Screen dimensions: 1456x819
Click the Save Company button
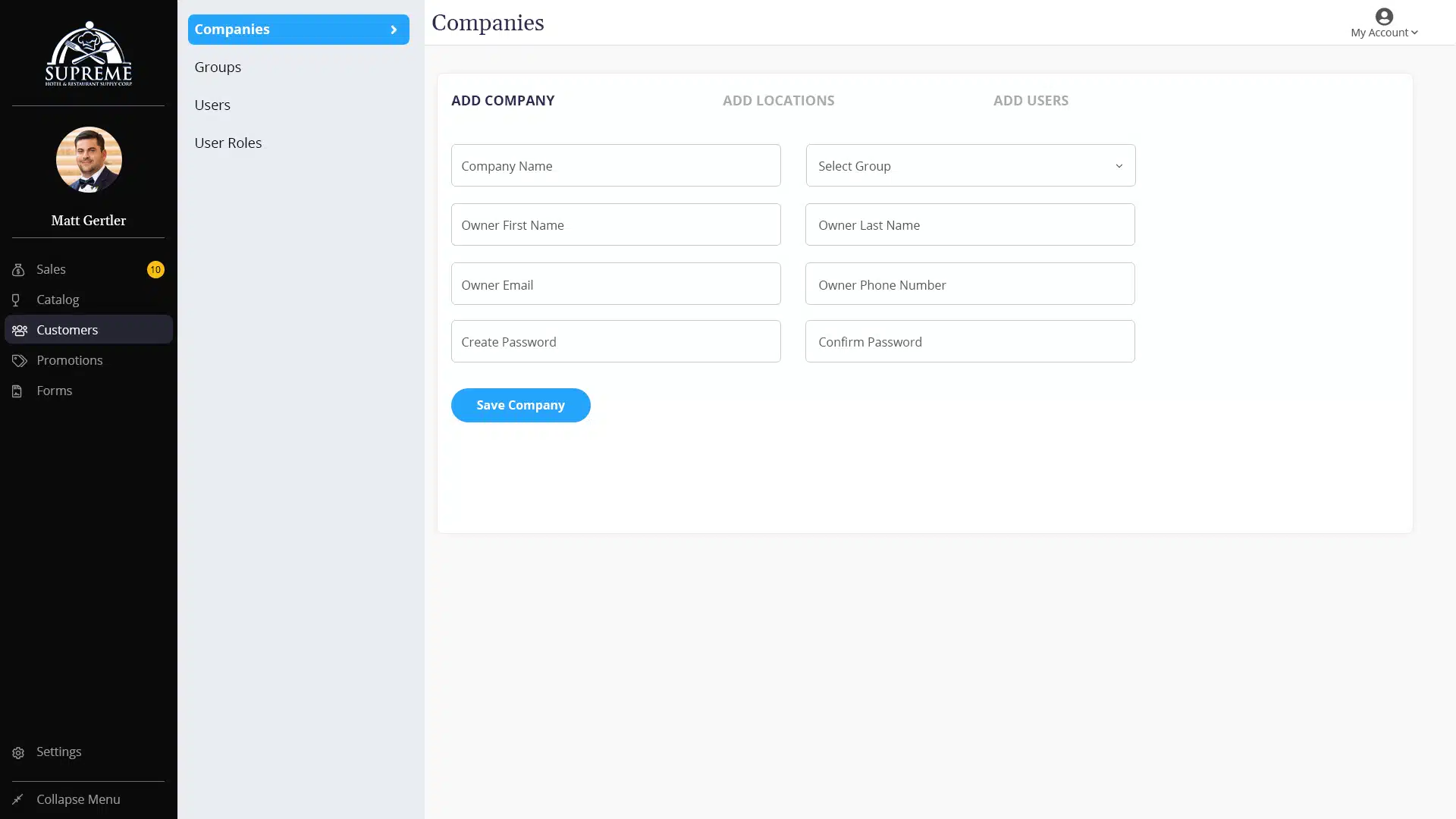[x=520, y=405]
